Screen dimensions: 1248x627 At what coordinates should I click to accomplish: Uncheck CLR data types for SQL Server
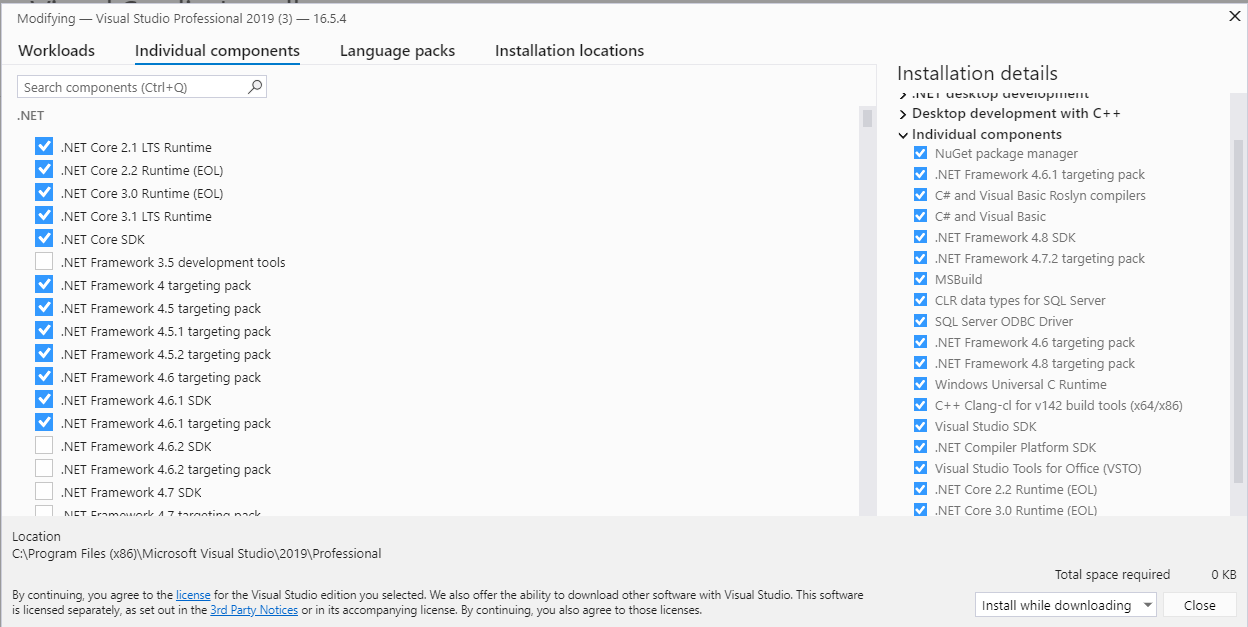(x=920, y=299)
